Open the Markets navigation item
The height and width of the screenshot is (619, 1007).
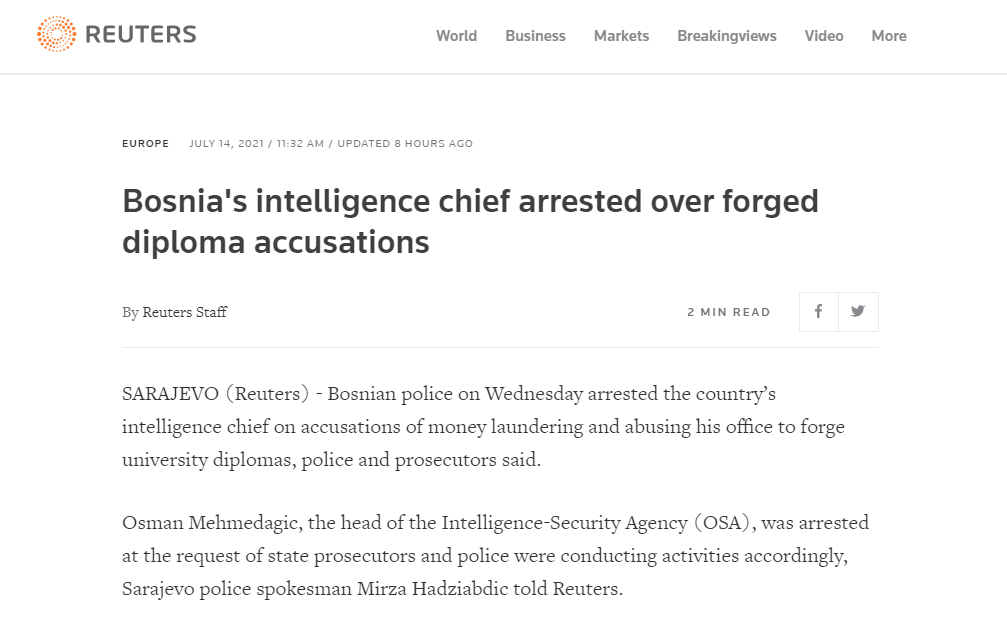621,36
